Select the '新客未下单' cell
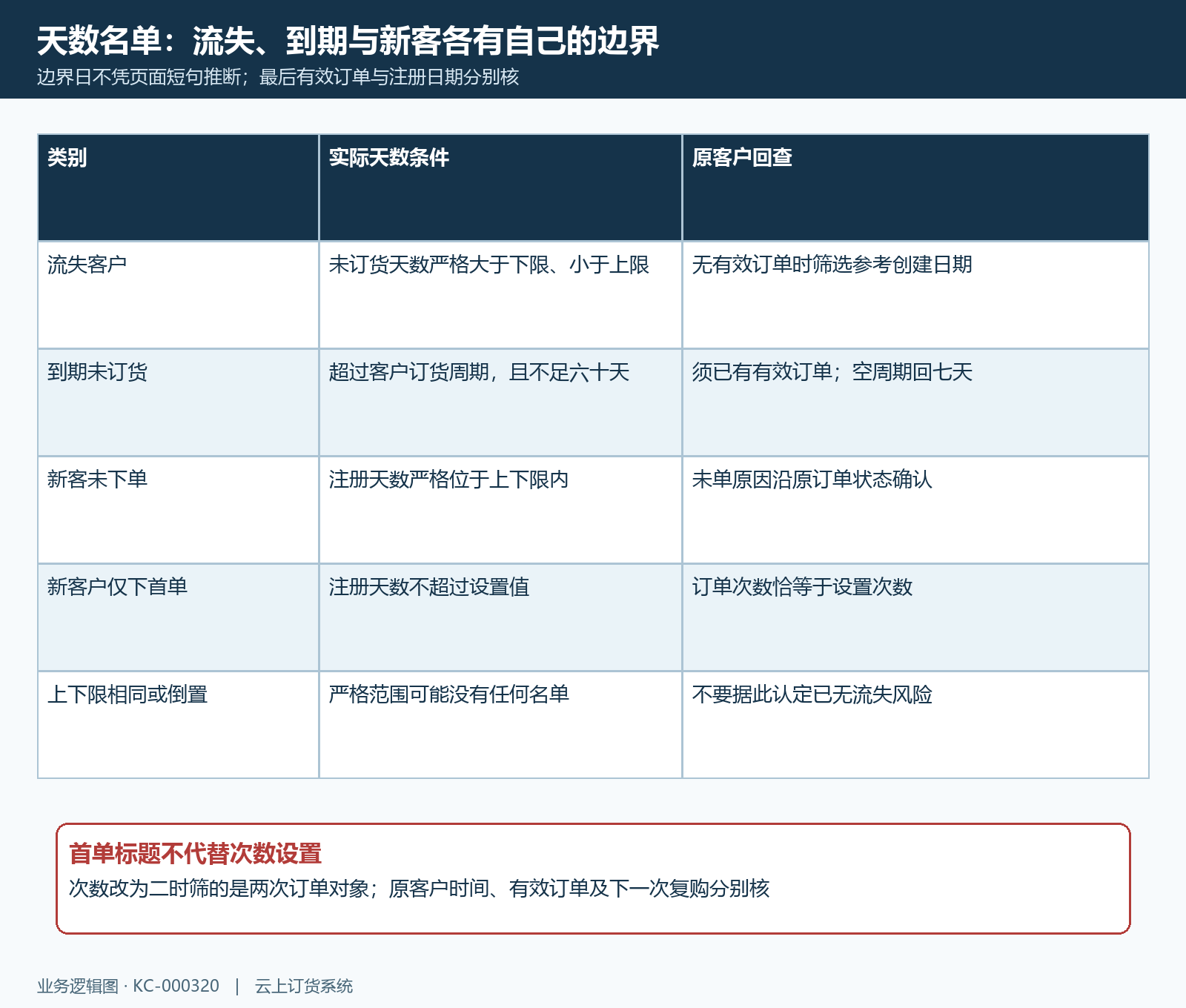Viewport: 1186px width, 1008px height. tap(178, 510)
